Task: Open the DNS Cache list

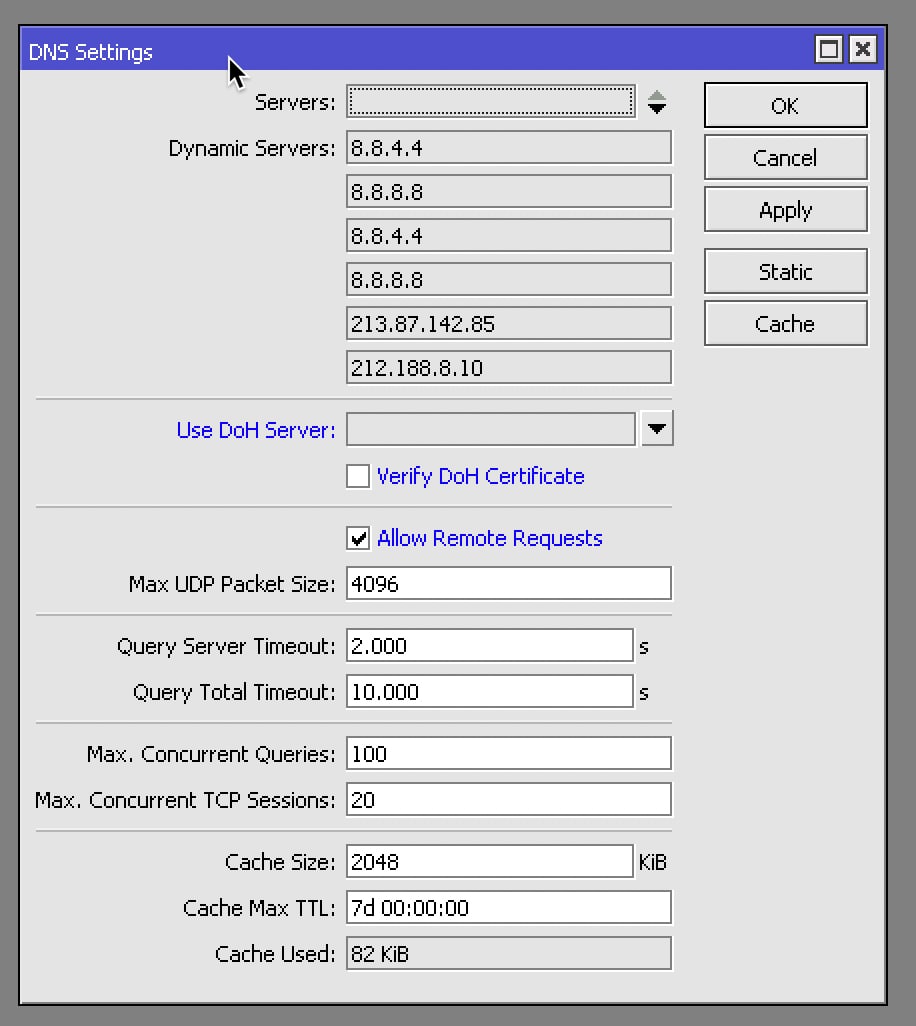Action: click(785, 324)
